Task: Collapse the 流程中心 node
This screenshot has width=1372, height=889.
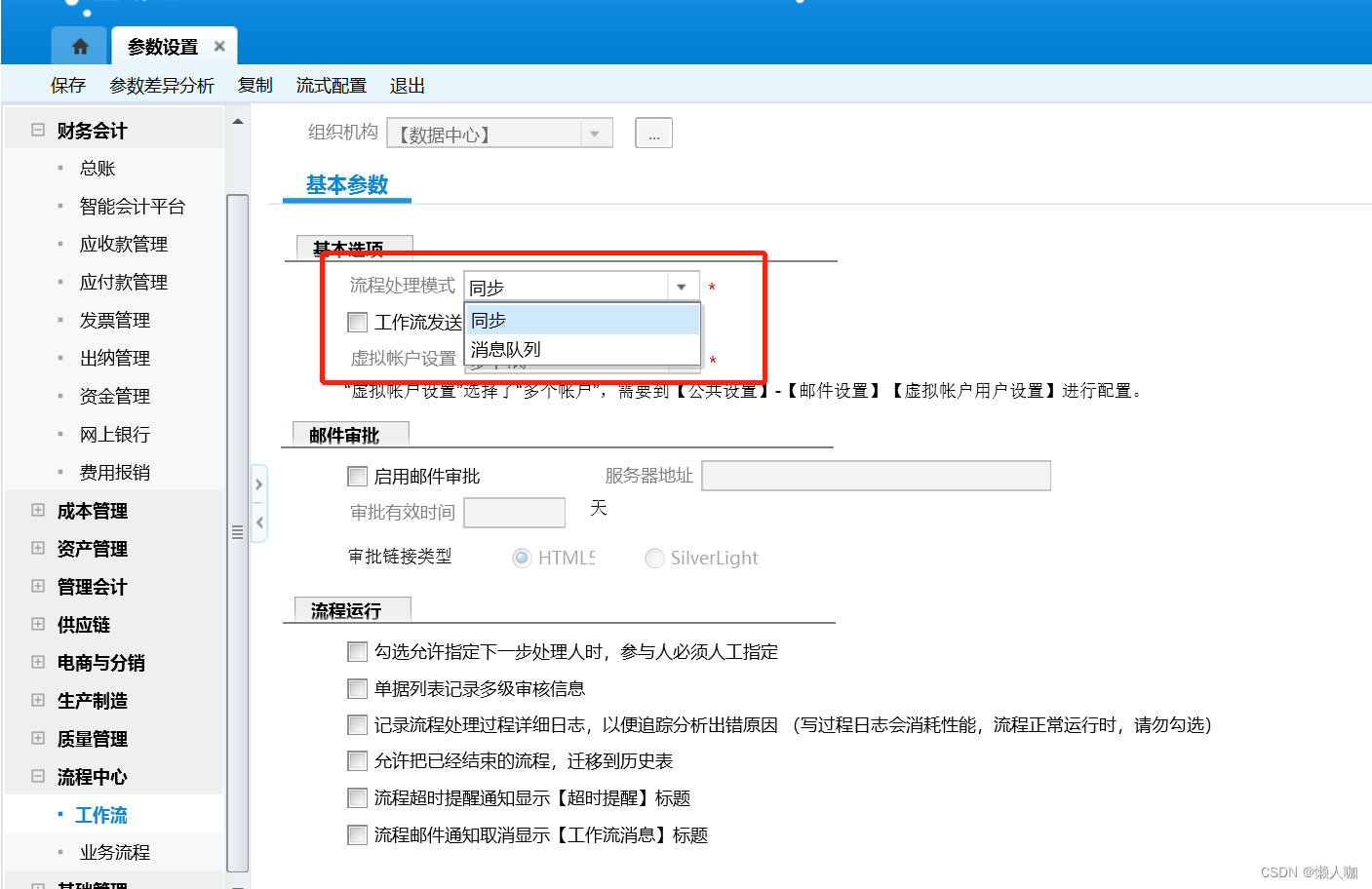Action: click(x=38, y=776)
